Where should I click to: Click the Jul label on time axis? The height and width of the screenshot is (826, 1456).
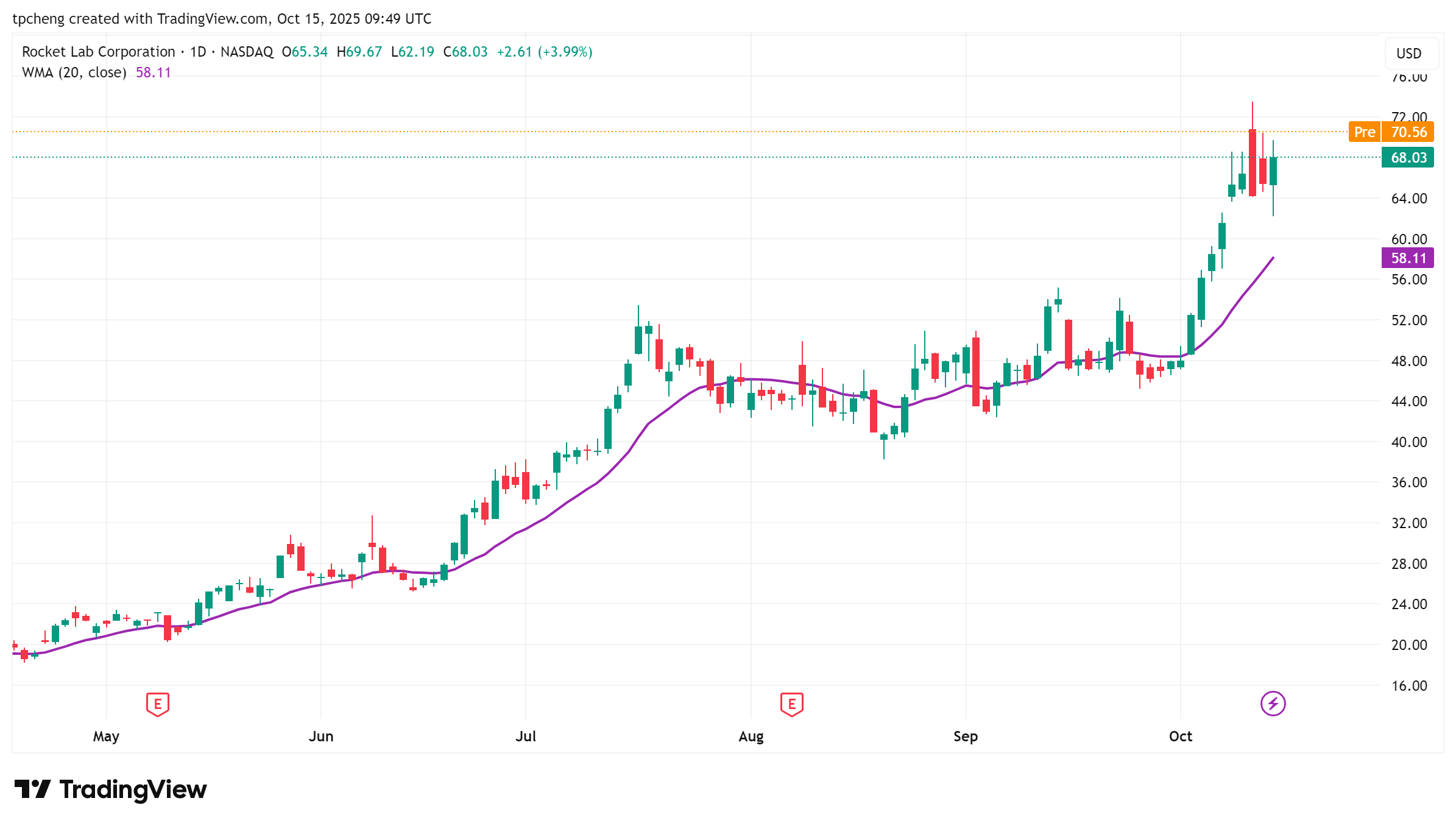pyautogui.click(x=526, y=736)
